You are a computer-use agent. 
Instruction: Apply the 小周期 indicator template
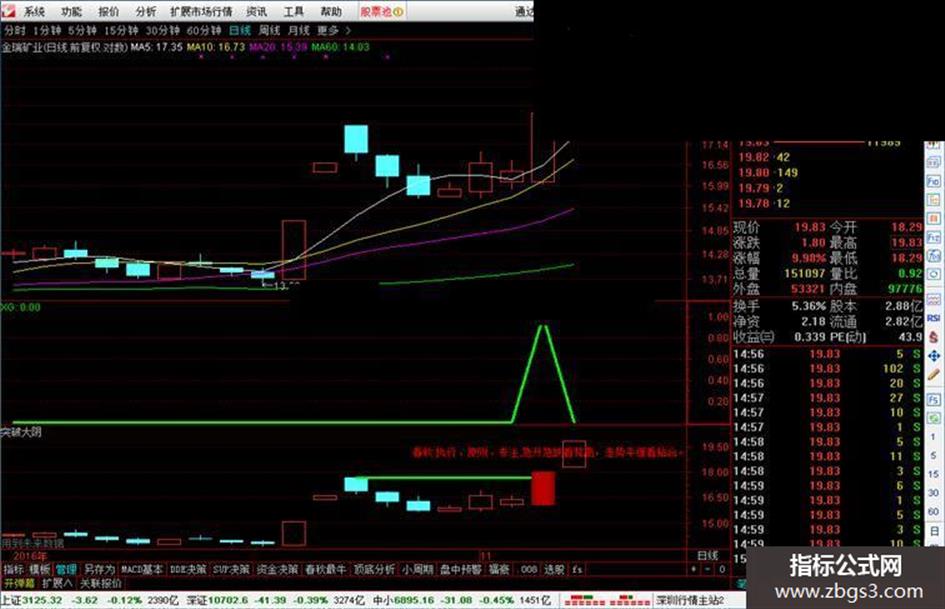coord(418,569)
